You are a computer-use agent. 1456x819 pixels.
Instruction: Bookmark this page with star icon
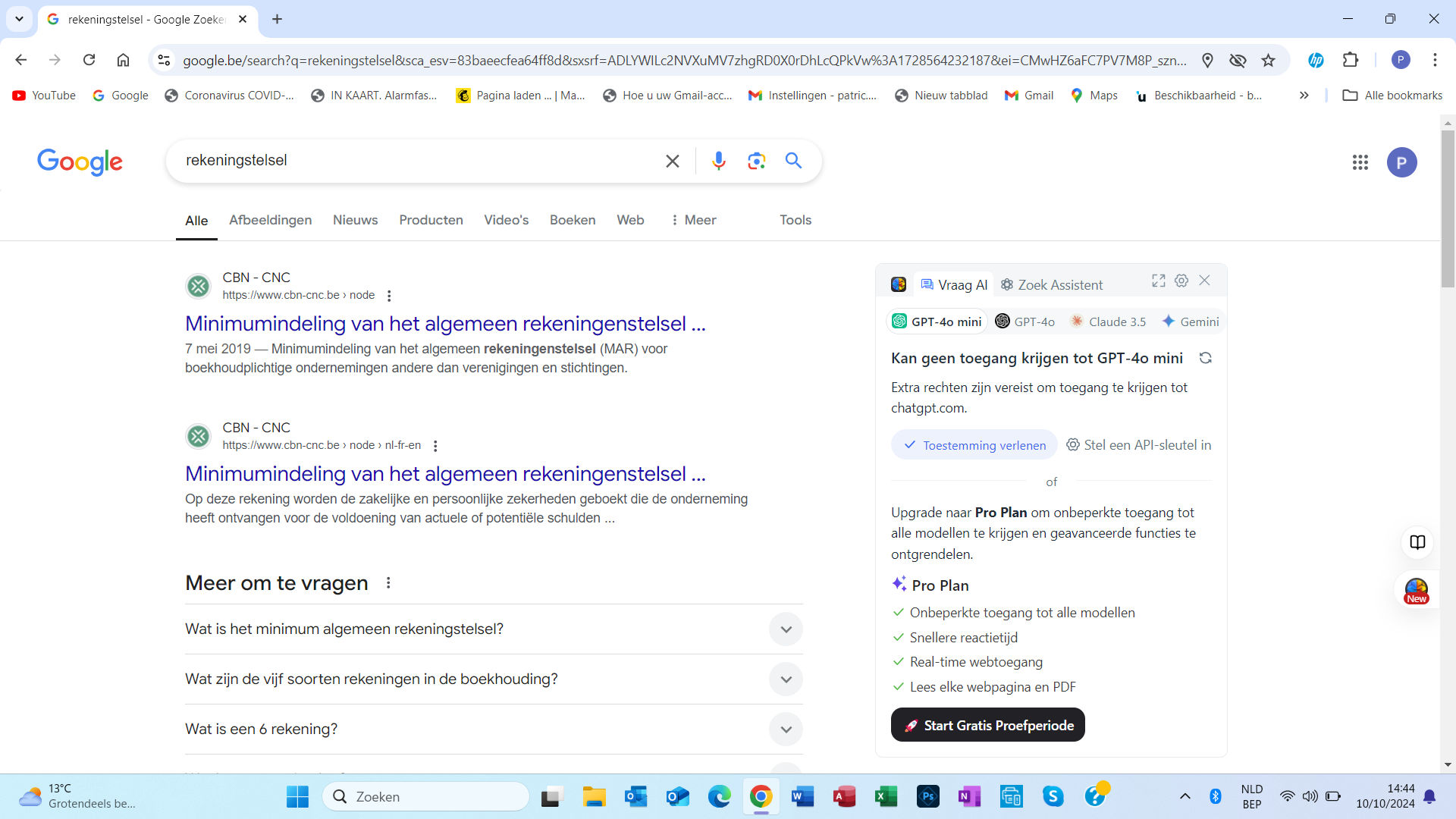pos(1268,61)
